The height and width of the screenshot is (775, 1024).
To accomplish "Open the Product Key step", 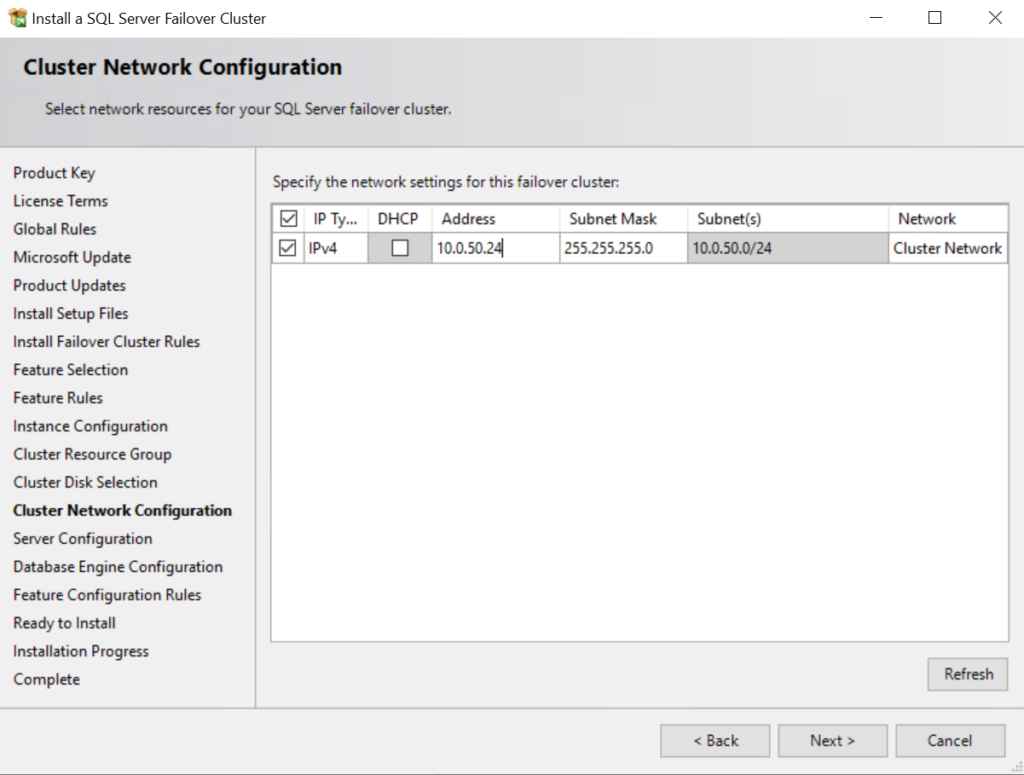I will tap(54, 172).
